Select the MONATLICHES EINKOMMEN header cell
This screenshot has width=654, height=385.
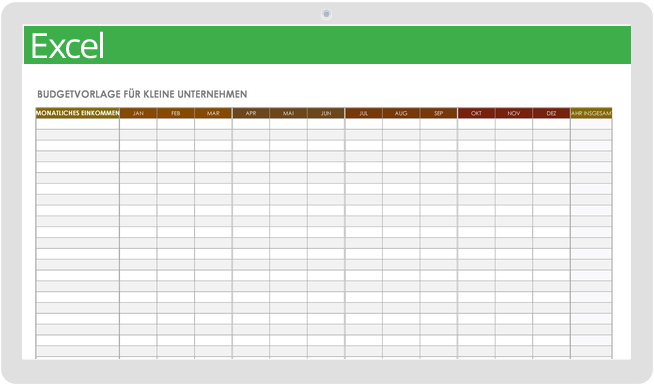pyautogui.click(x=78, y=113)
